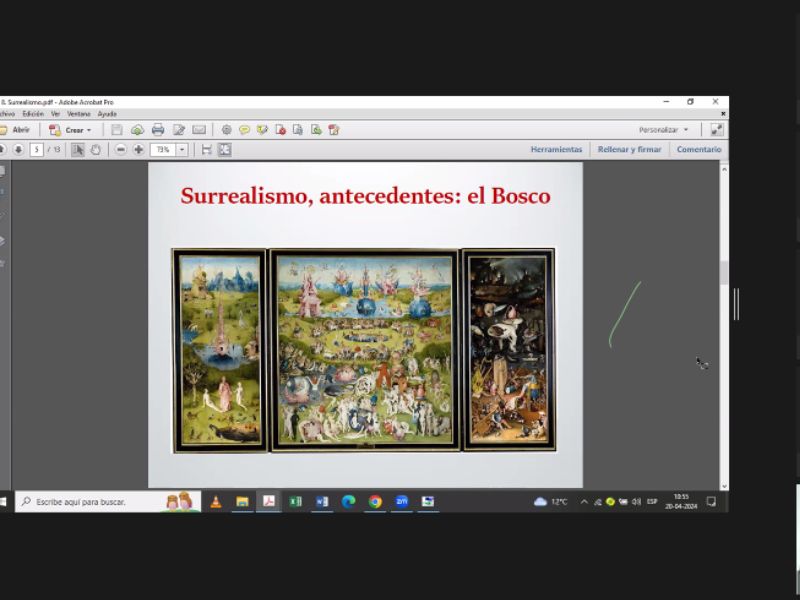Open the Comentario panel

[x=699, y=149]
